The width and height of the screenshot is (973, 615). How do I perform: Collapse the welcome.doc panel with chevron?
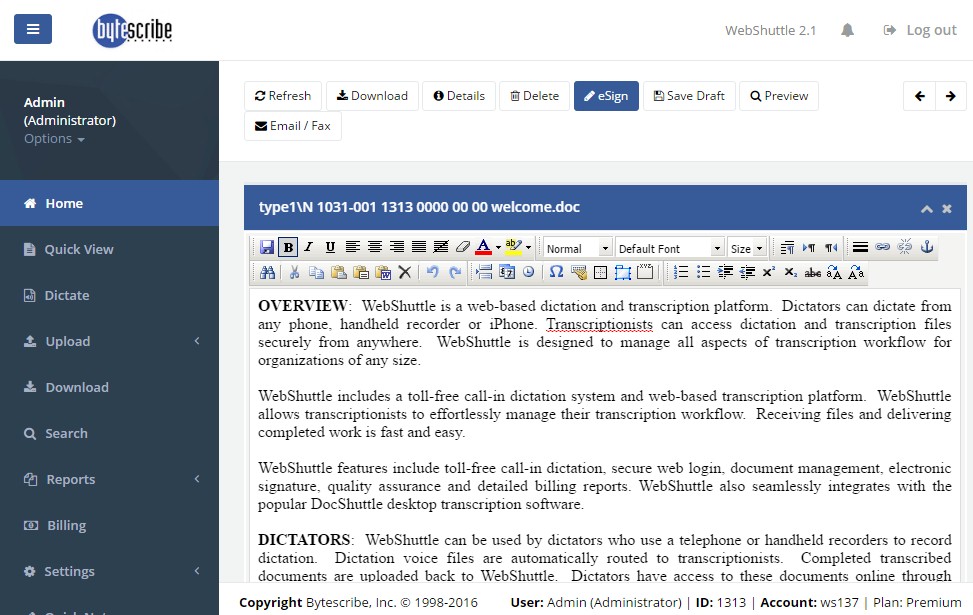(x=926, y=209)
